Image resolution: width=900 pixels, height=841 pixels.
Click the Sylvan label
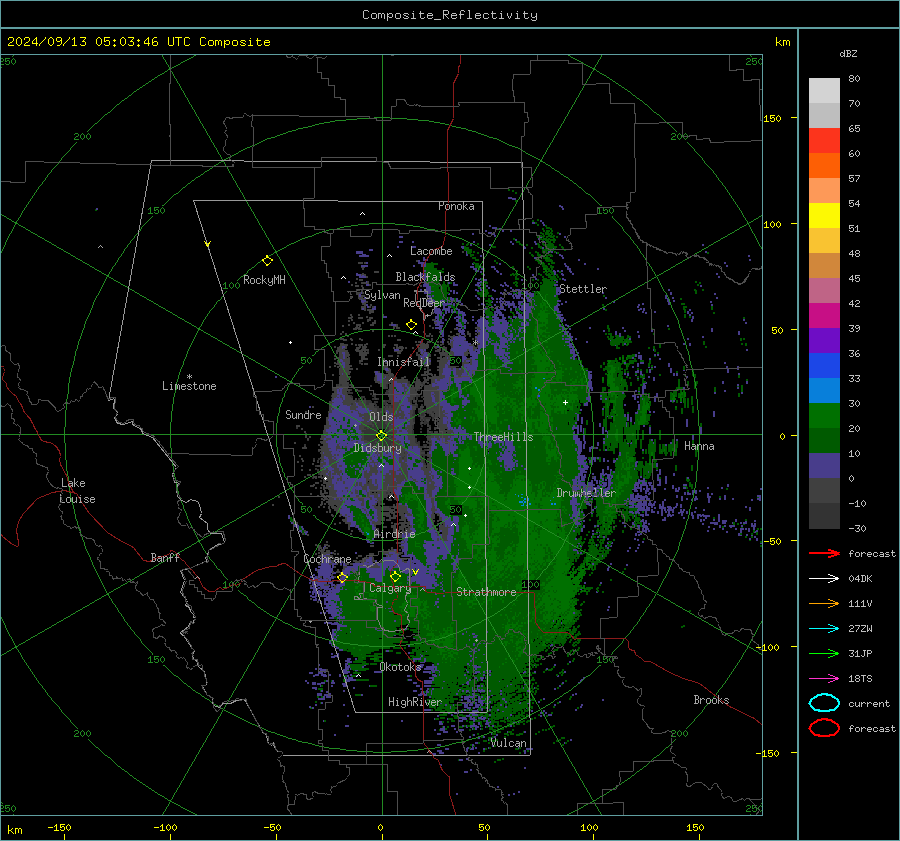[382, 295]
